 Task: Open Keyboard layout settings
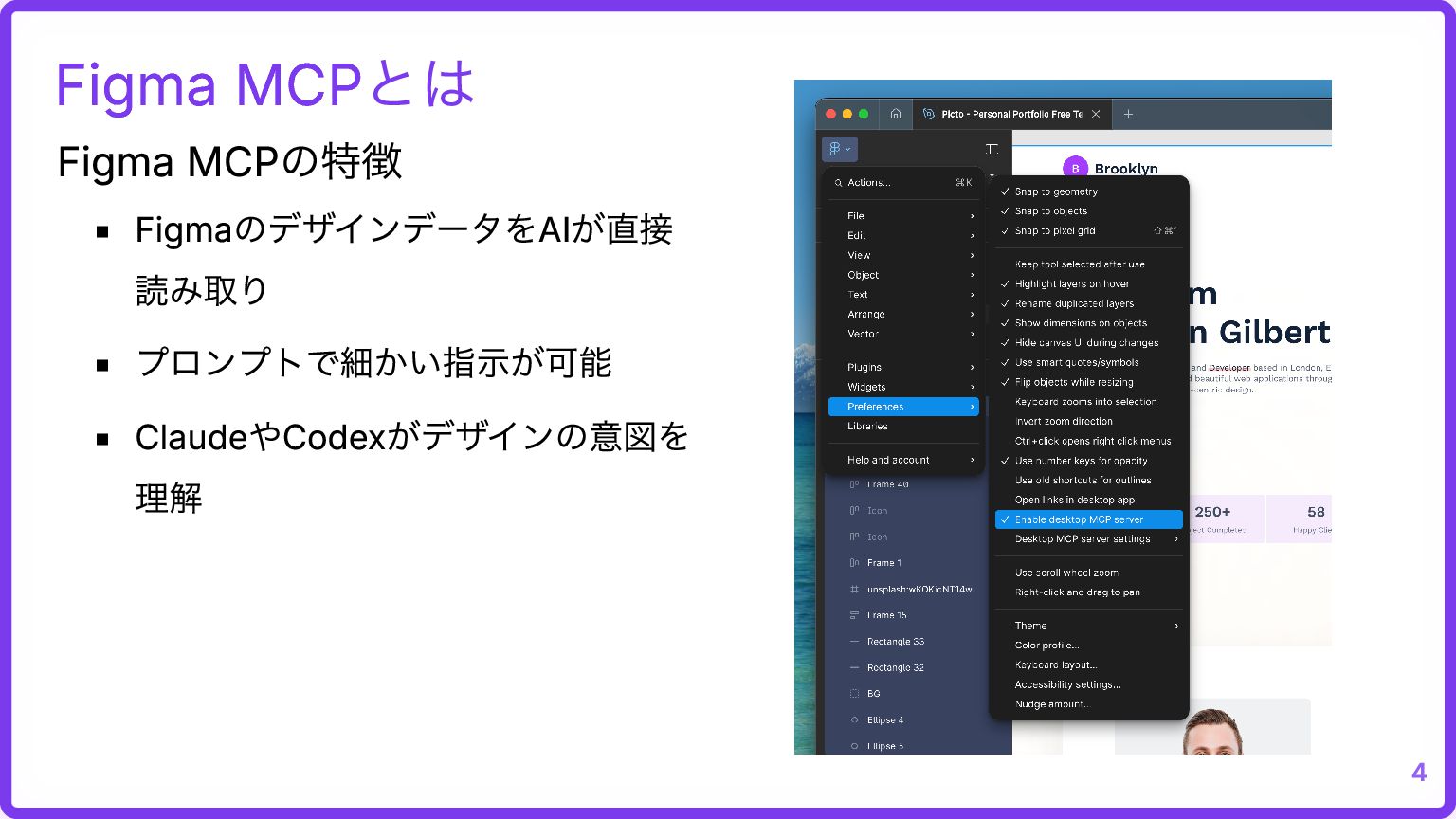(x=1089, y=664)
